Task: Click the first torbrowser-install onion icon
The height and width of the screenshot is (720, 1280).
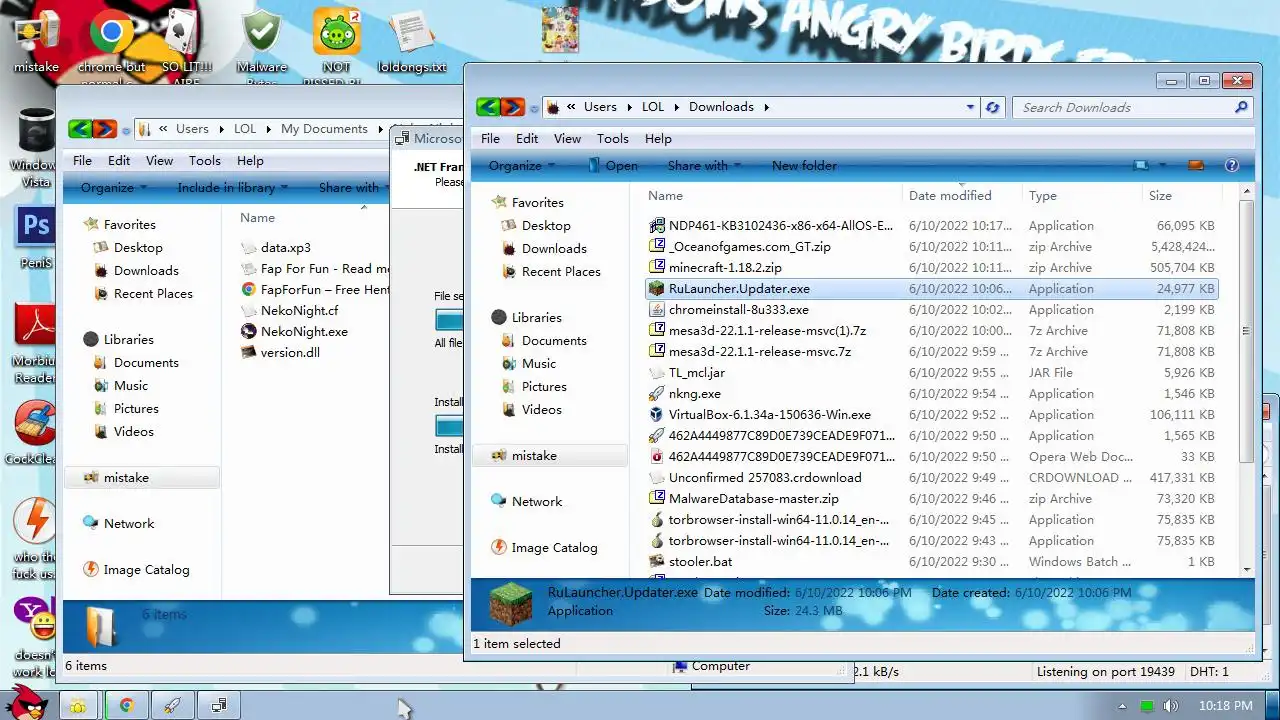Action: pos(656,519)
